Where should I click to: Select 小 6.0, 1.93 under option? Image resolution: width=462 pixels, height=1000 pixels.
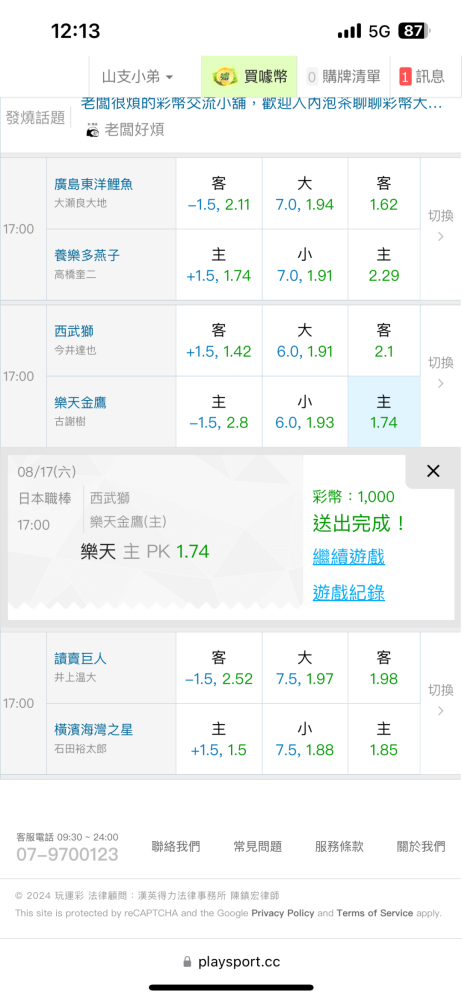(305, 412)
